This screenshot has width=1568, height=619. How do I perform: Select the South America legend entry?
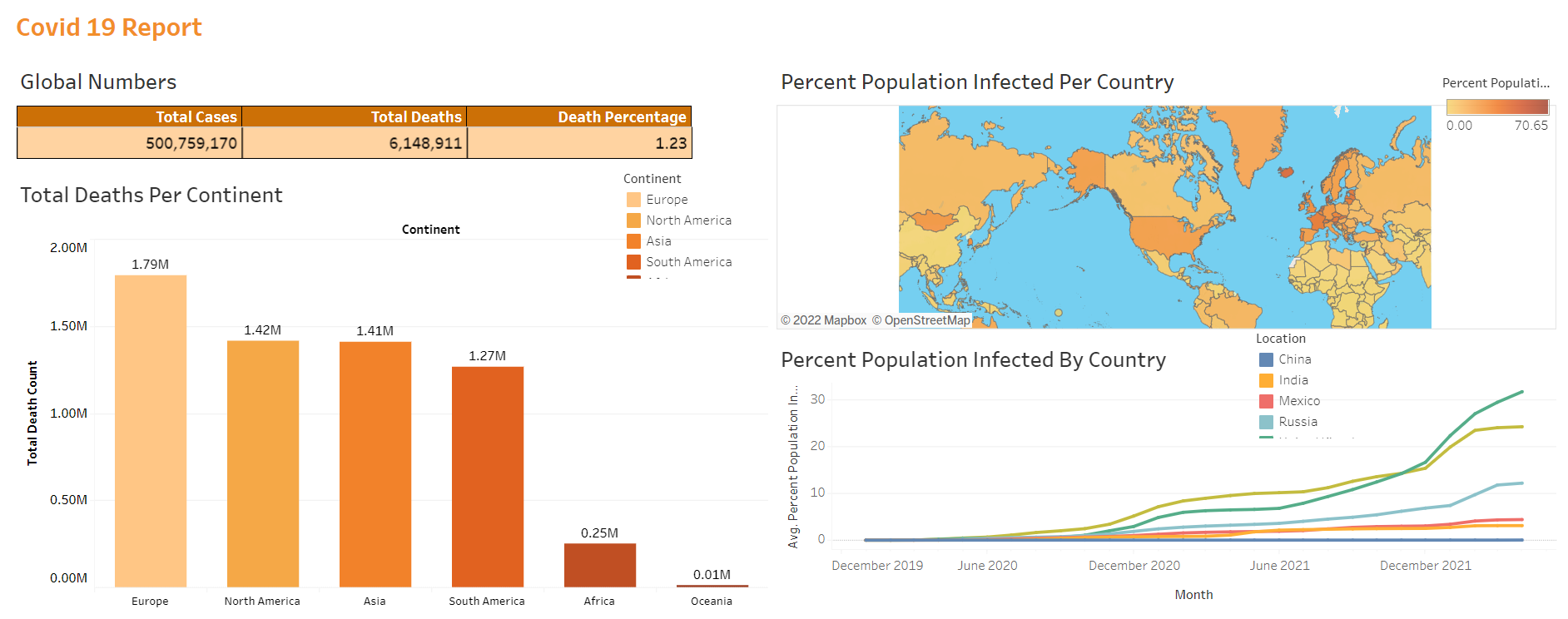(679, 262)
